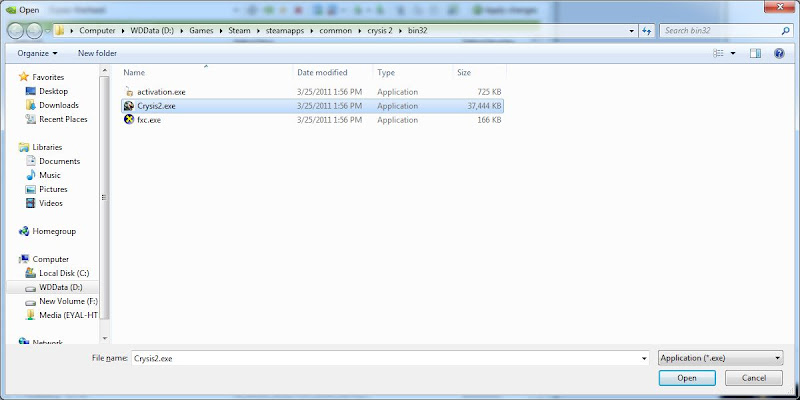Click the search magnifier icon
Viewport: 800px width, 400px height.
(786, 31)
